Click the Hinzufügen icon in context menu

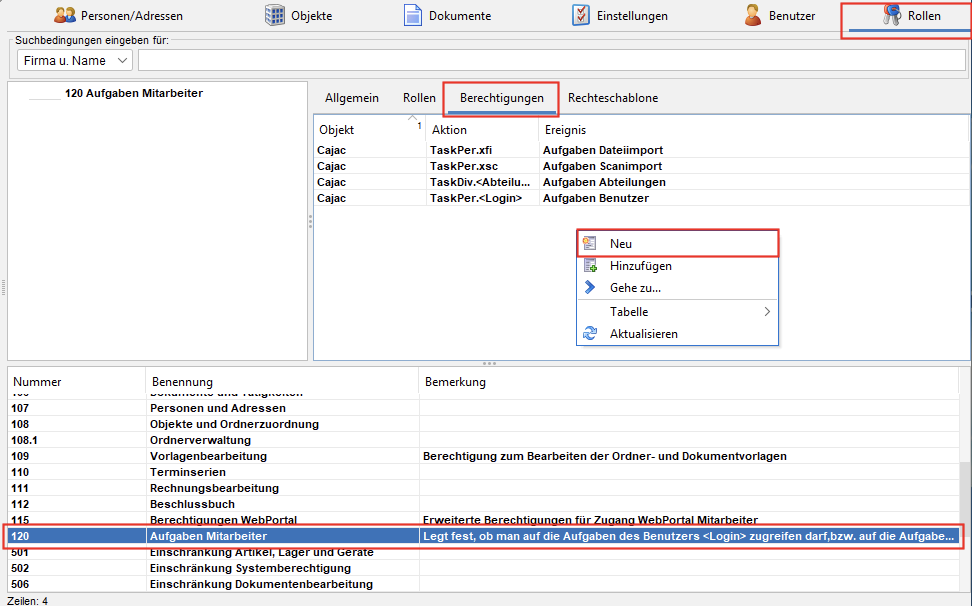[x=590, y=266]
